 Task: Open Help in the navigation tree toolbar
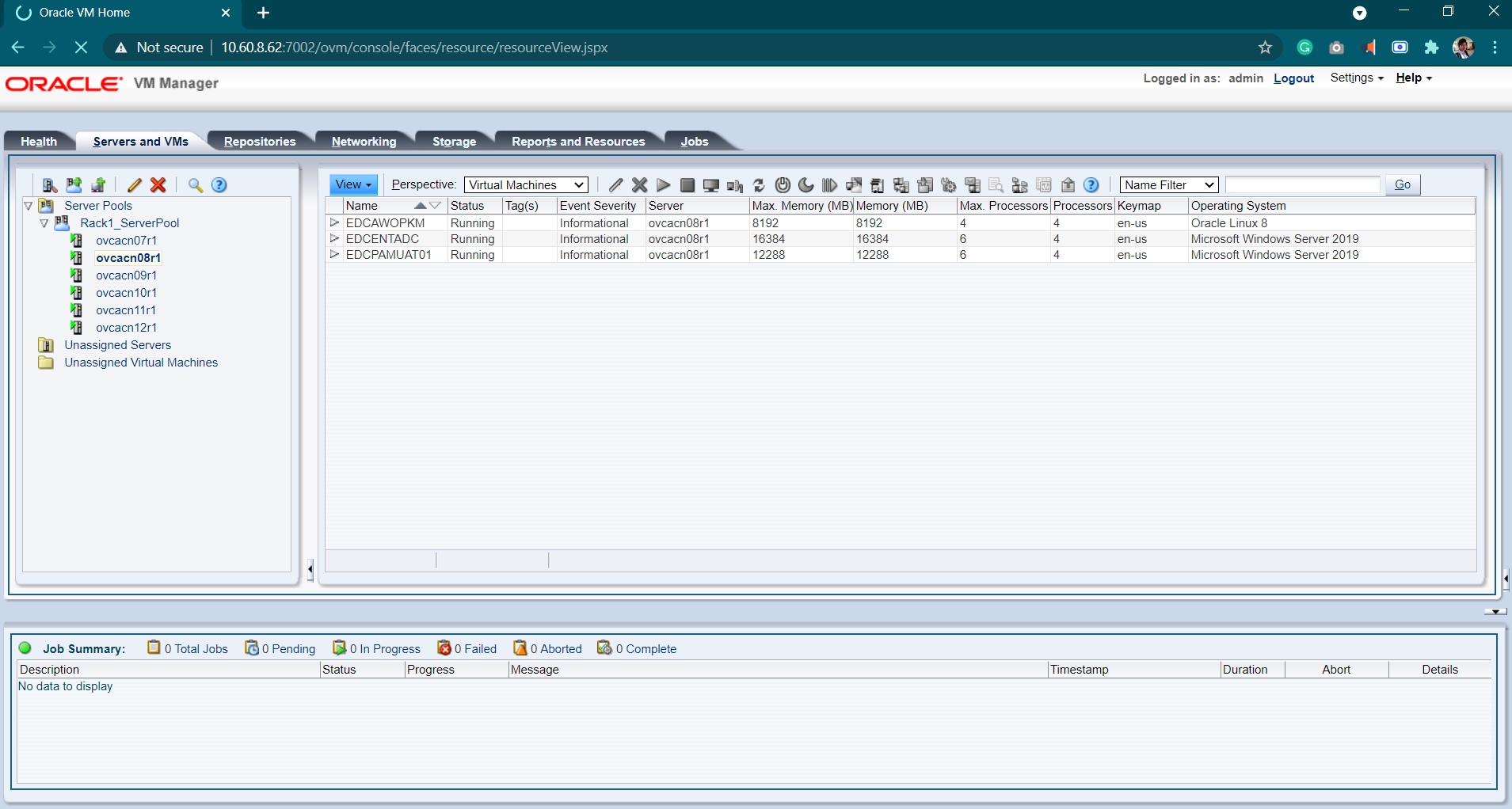pos(219,185)
